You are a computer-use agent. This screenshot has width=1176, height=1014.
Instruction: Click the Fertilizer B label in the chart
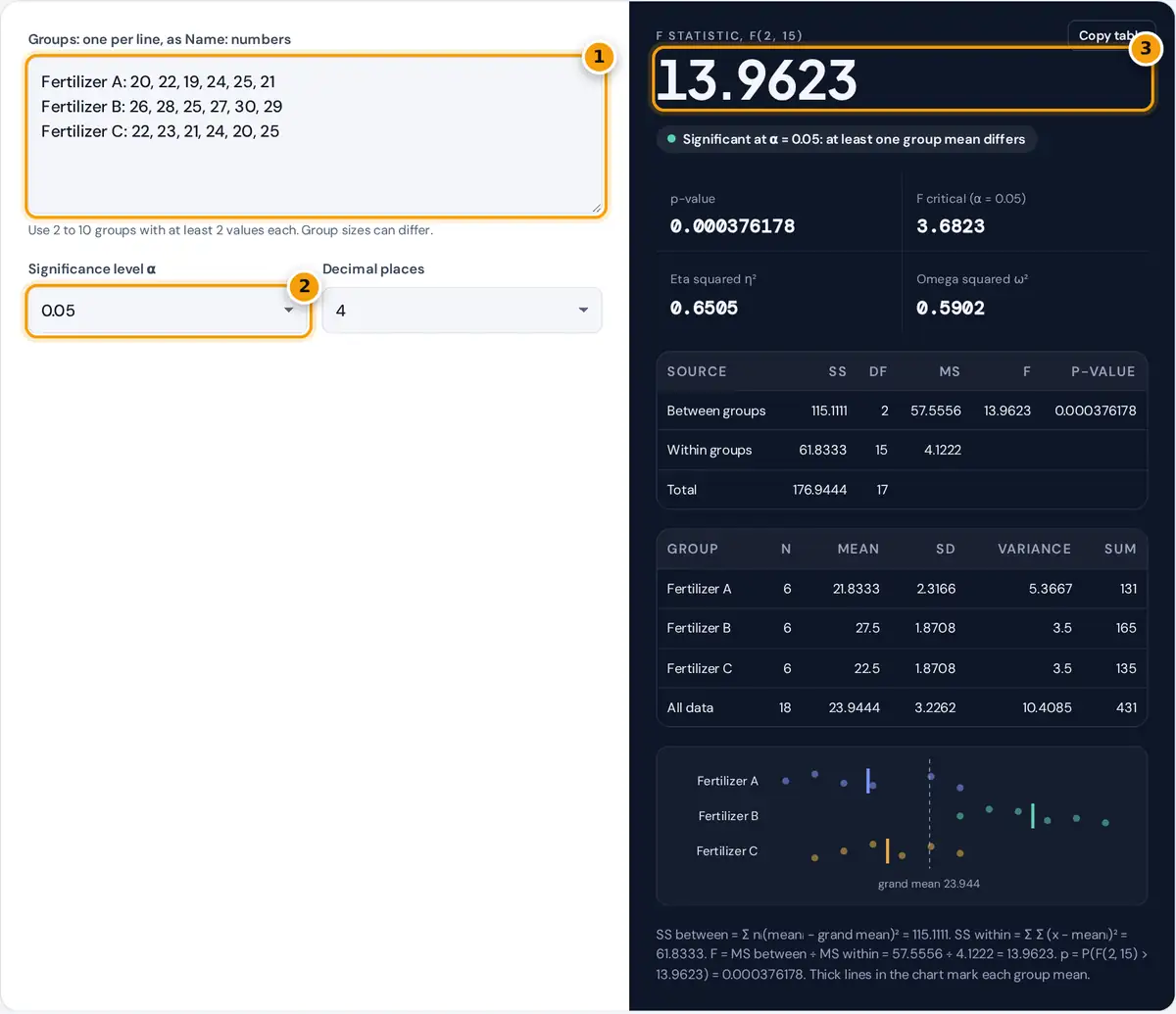tap(728, 815)
